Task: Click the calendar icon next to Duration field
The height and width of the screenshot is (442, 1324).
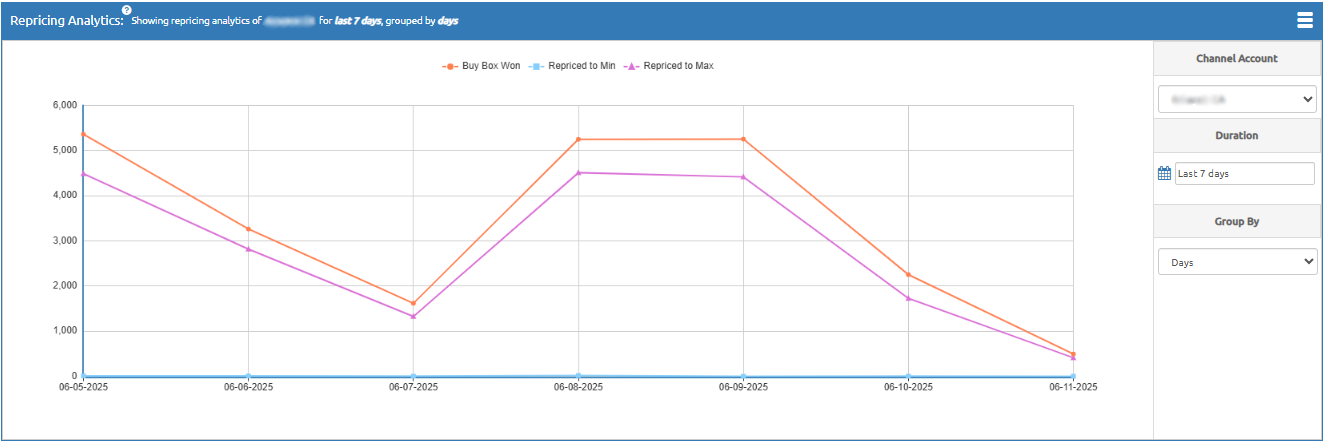Action: 1164,173
